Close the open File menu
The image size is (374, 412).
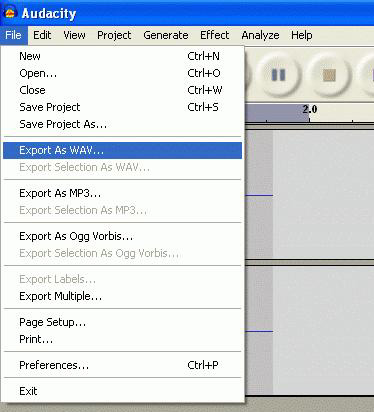click(13, 35)
